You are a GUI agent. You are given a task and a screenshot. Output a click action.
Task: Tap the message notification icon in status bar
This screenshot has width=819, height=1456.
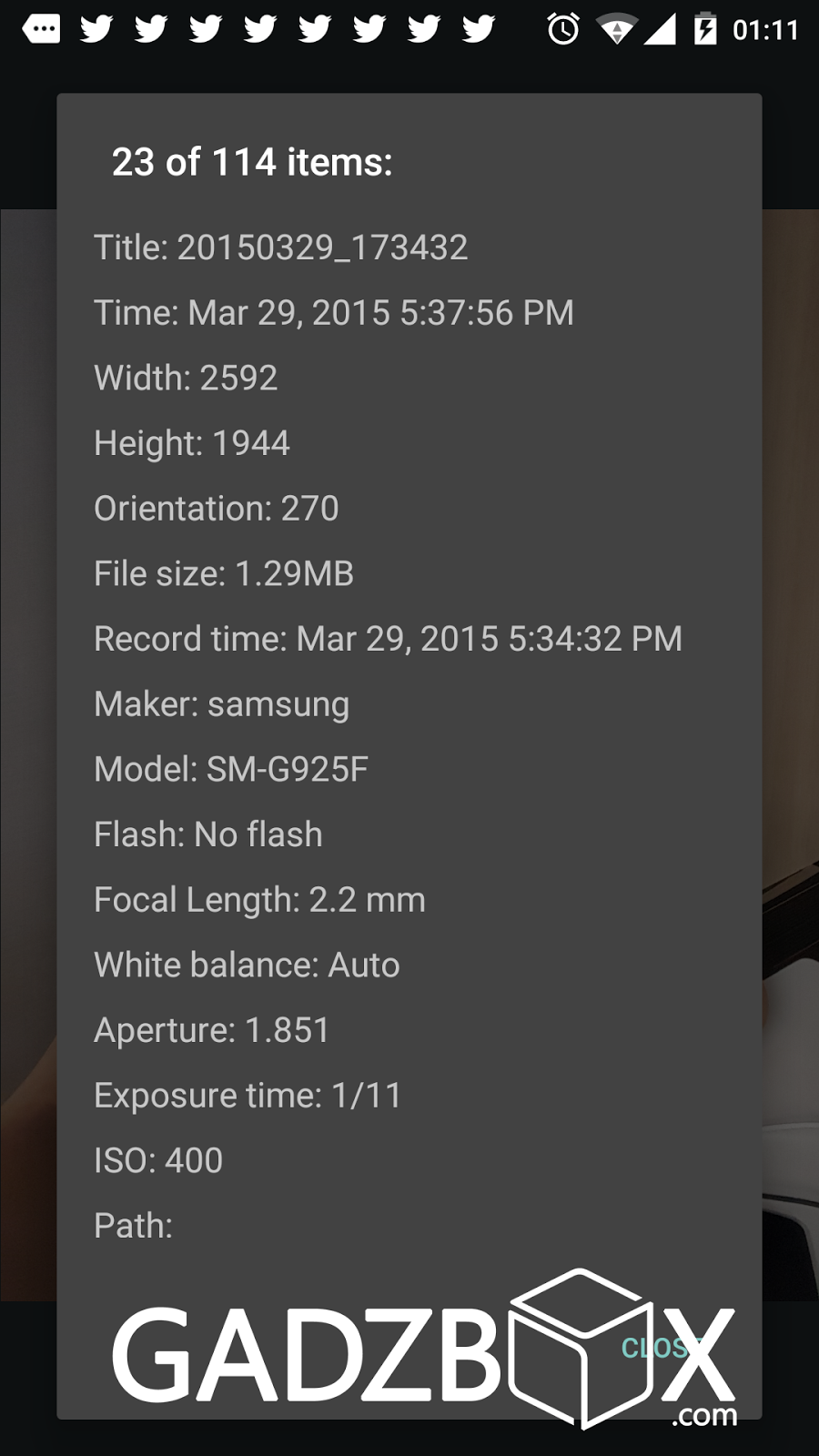pyautogui.click(x=41, y=29)
